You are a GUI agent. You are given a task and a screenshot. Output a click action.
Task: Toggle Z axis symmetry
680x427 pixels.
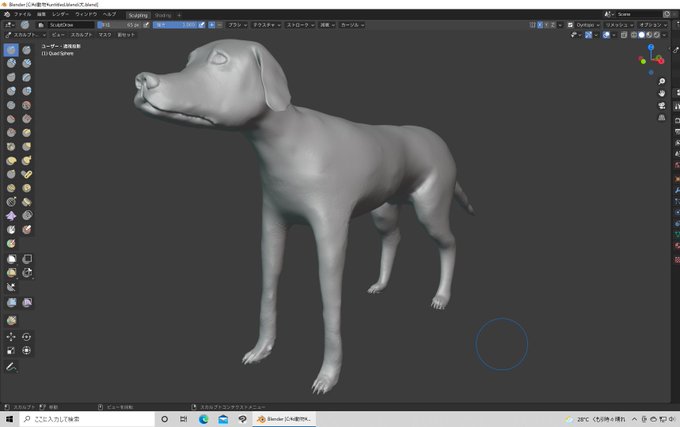click(x=553, y=25)
